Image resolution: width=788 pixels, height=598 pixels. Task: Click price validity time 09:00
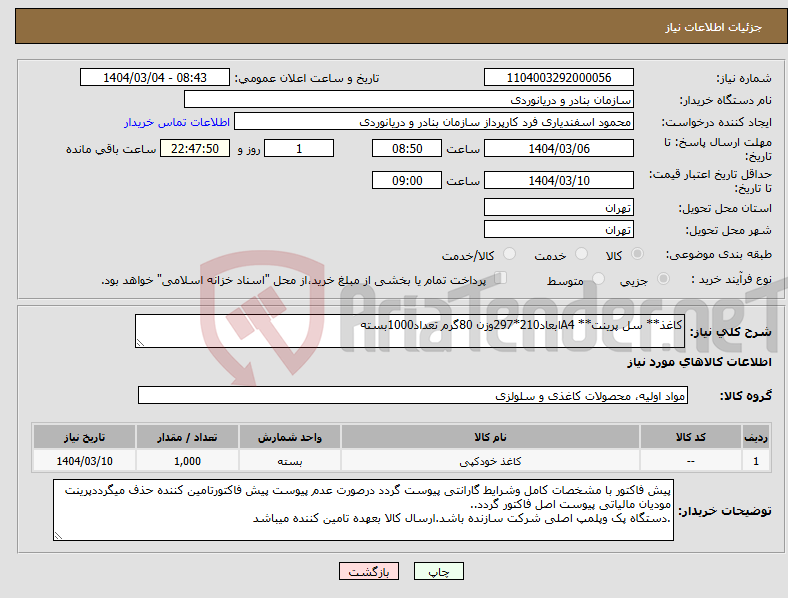click(407, 180)
